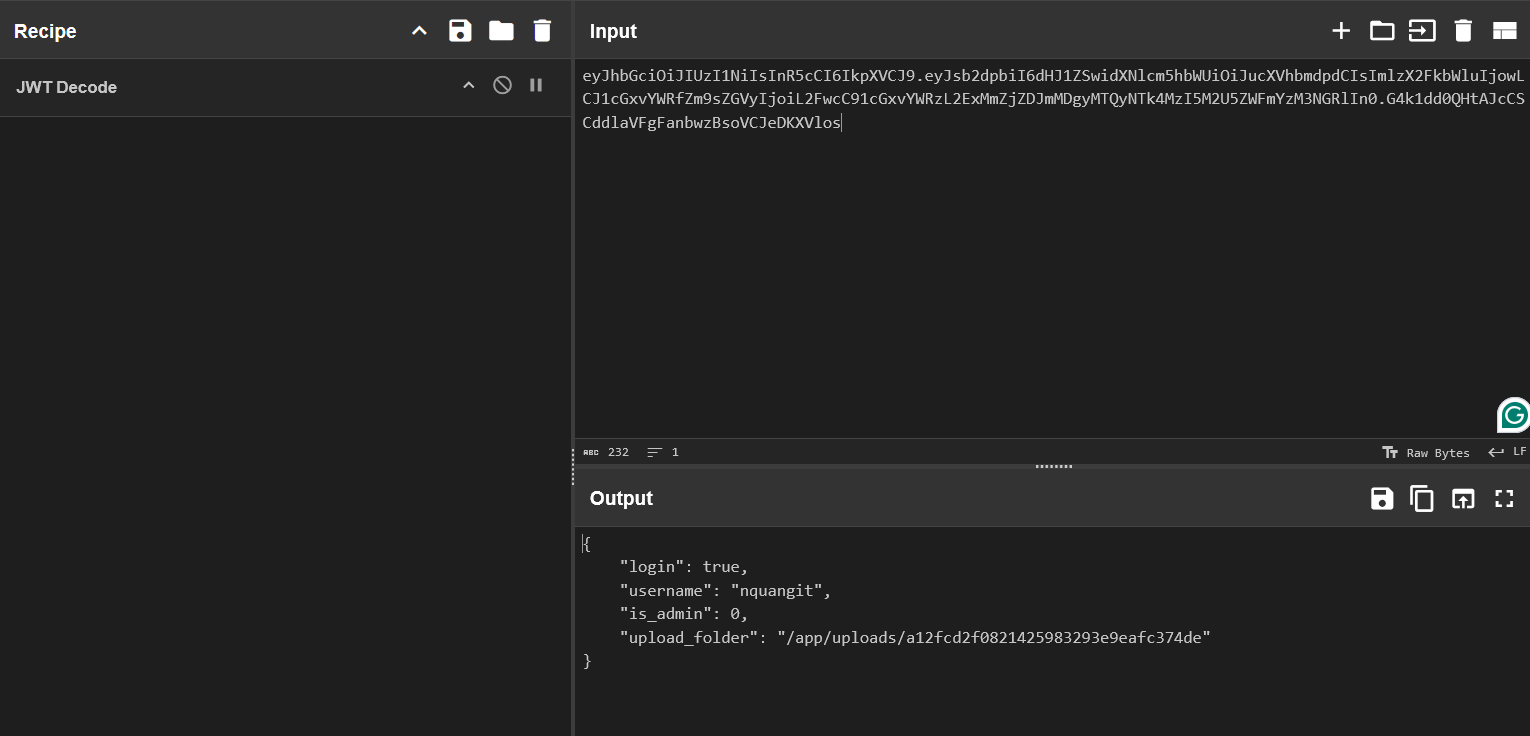1530x736 pixels.
Task: Change the LF end-of-line sequence
Action: coord(1507,452)
